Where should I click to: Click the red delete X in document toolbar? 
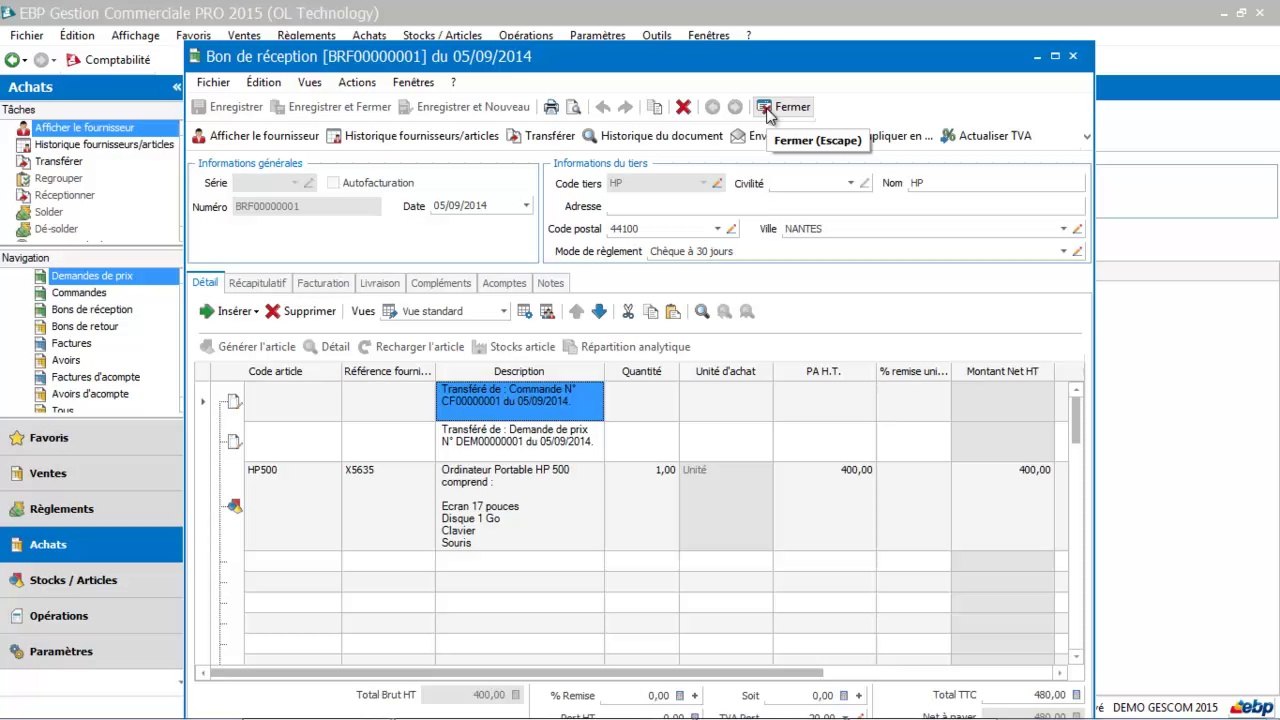tap(683, 107)
